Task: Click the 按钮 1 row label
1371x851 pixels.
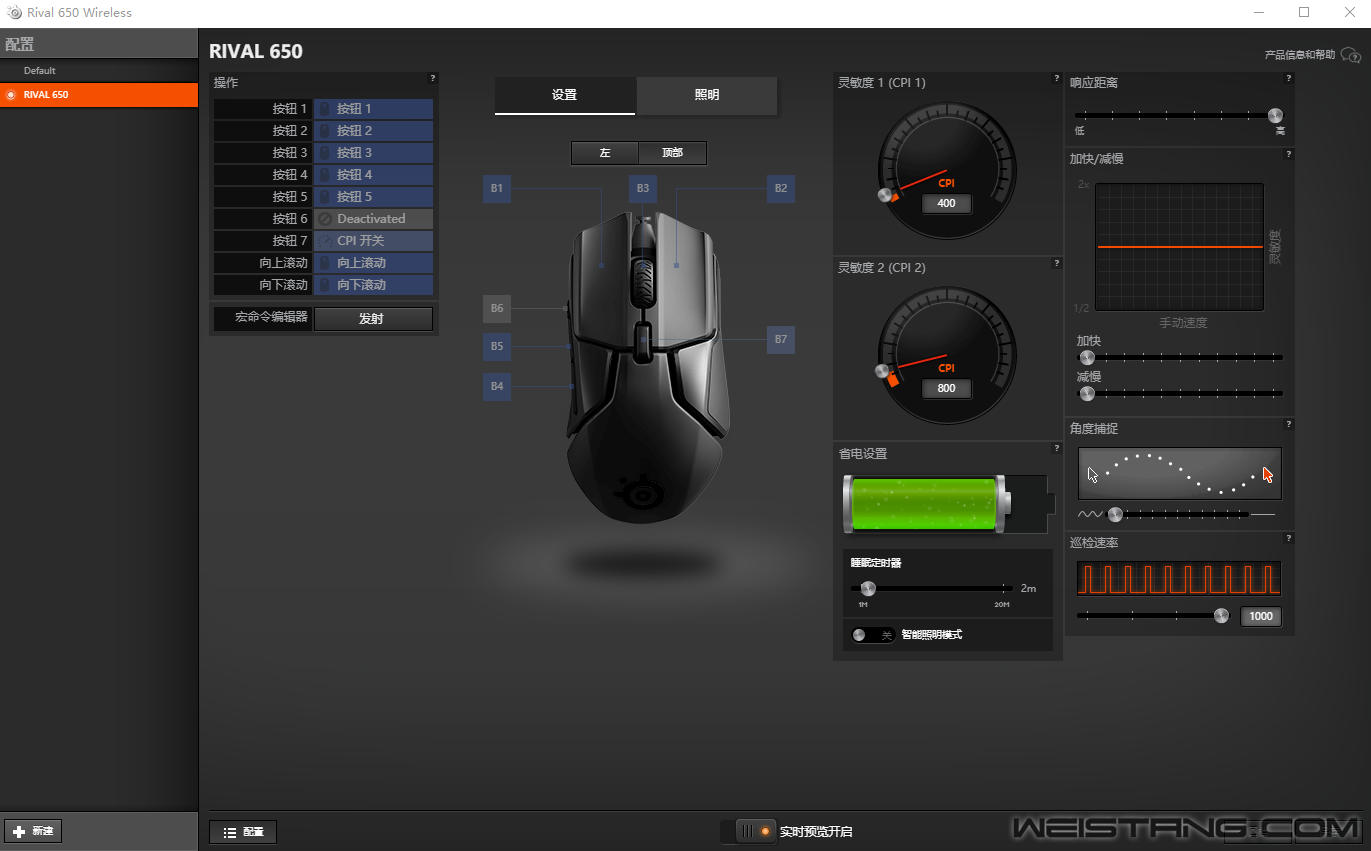Action: (262, 109)
